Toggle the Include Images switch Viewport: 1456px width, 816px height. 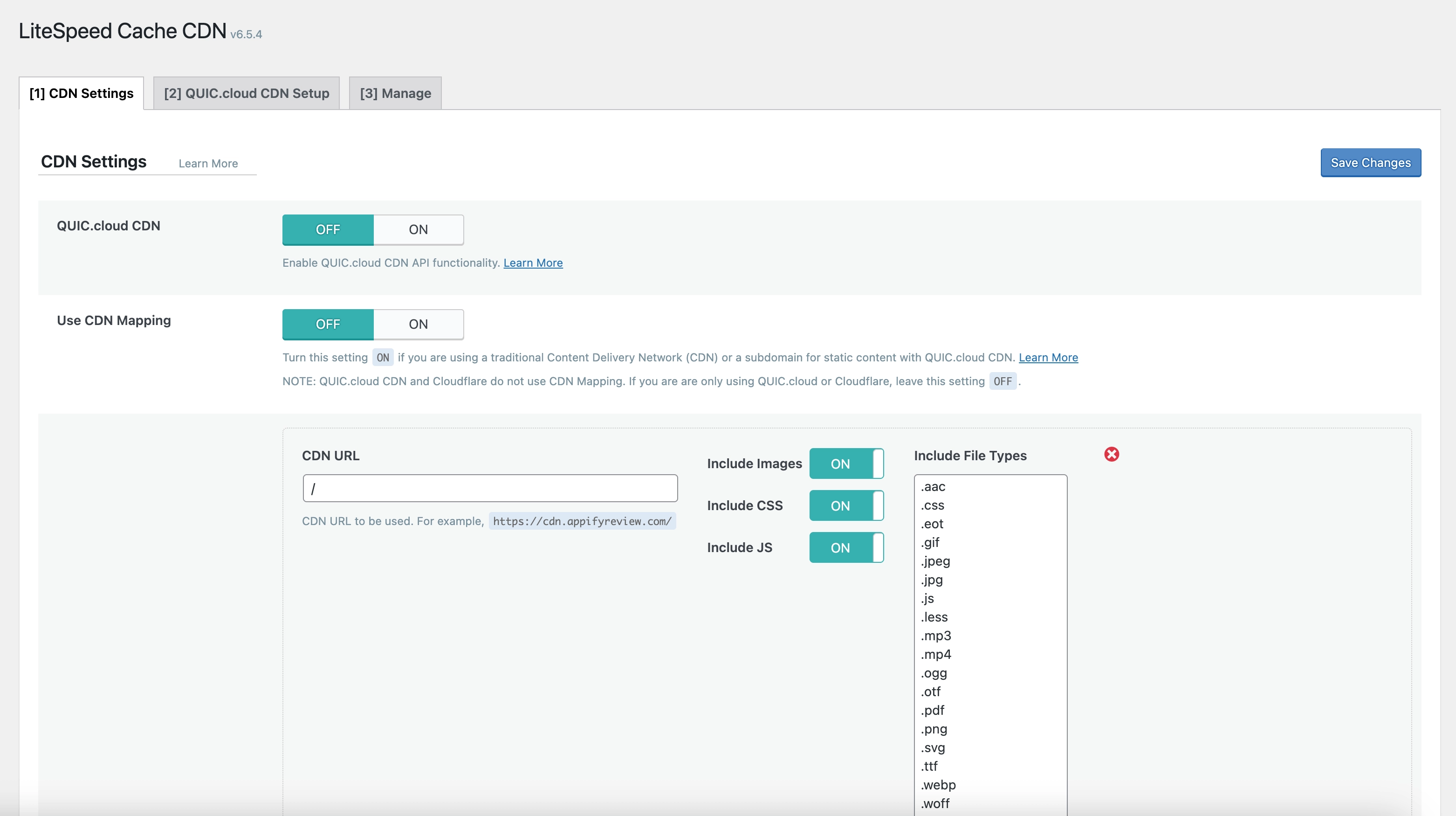846,463
